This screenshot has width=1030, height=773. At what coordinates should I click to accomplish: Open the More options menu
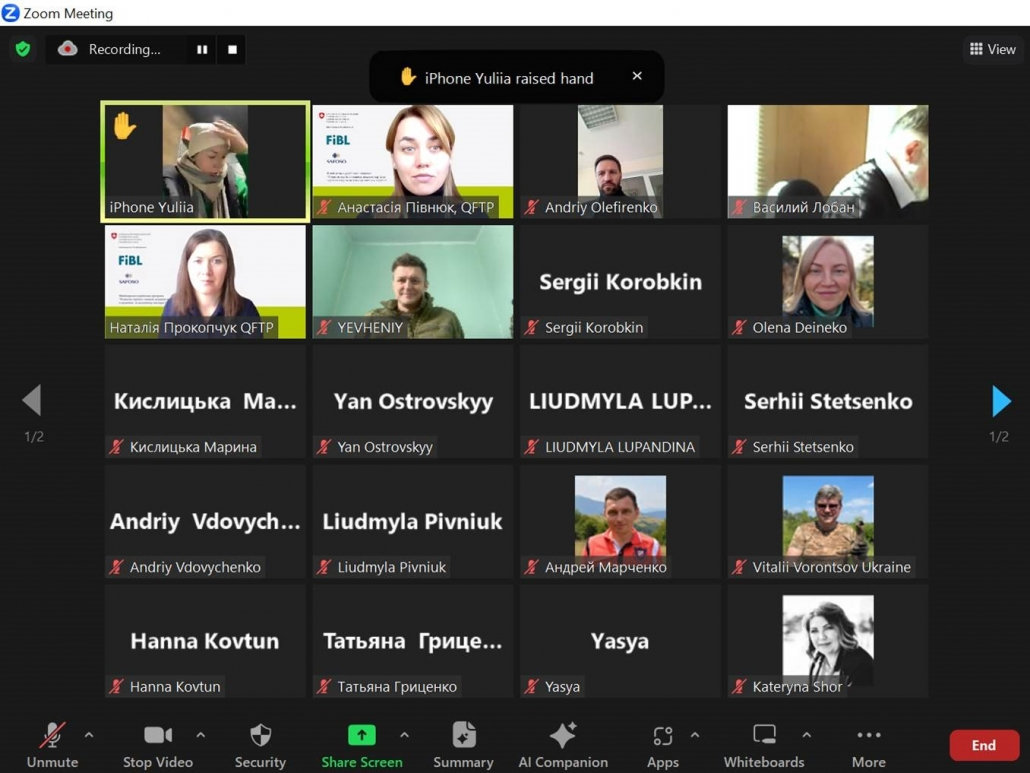[x=868, y=745]
